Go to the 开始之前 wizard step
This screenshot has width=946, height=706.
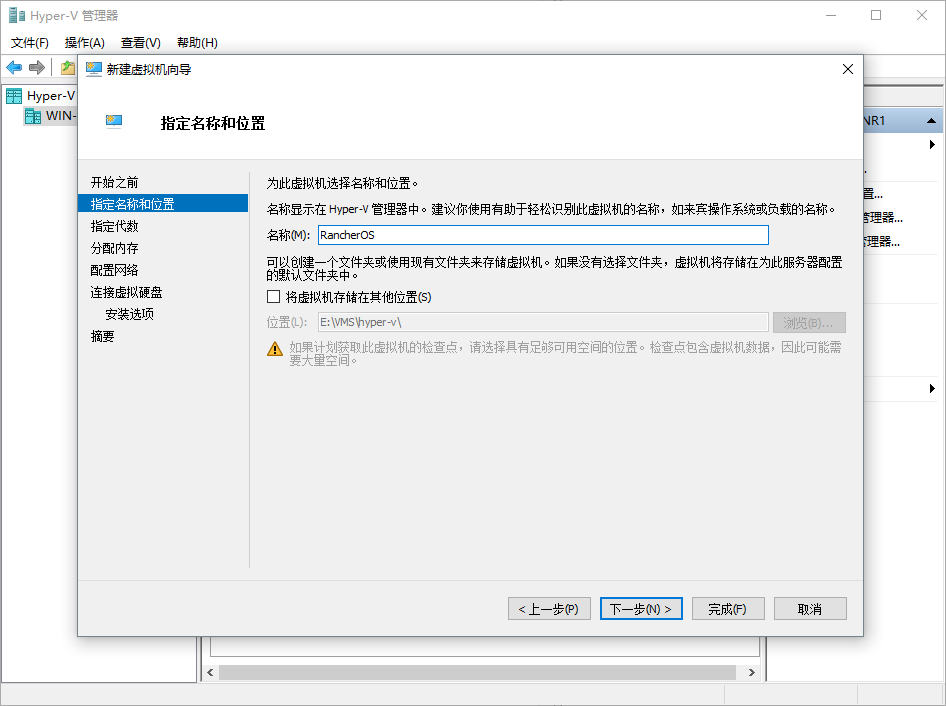click(115, 182)
